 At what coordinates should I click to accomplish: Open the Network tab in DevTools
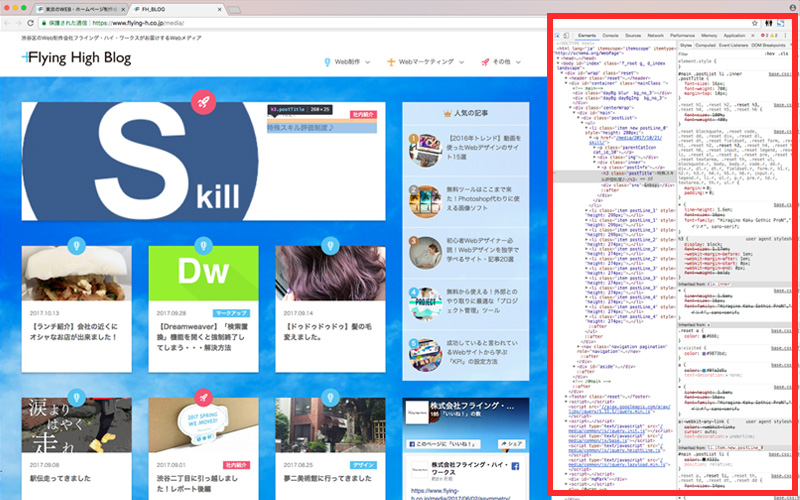click(x=656, y=36)
